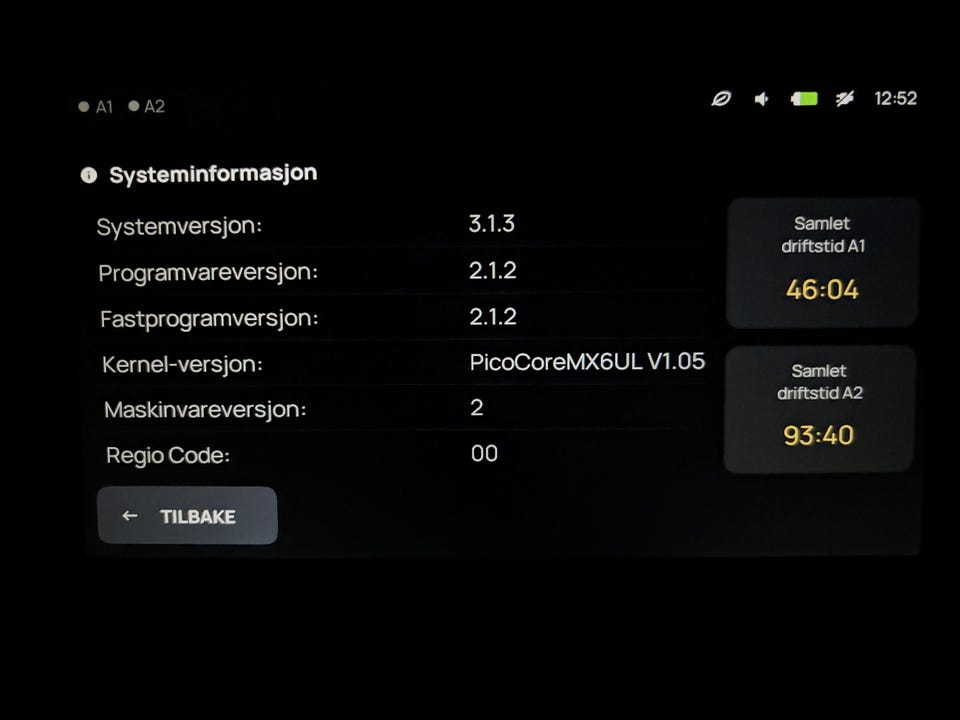Tap the clock showing 12:52
Screen dimensions: 960x720
pyautogui.click(x=895, y=99)
